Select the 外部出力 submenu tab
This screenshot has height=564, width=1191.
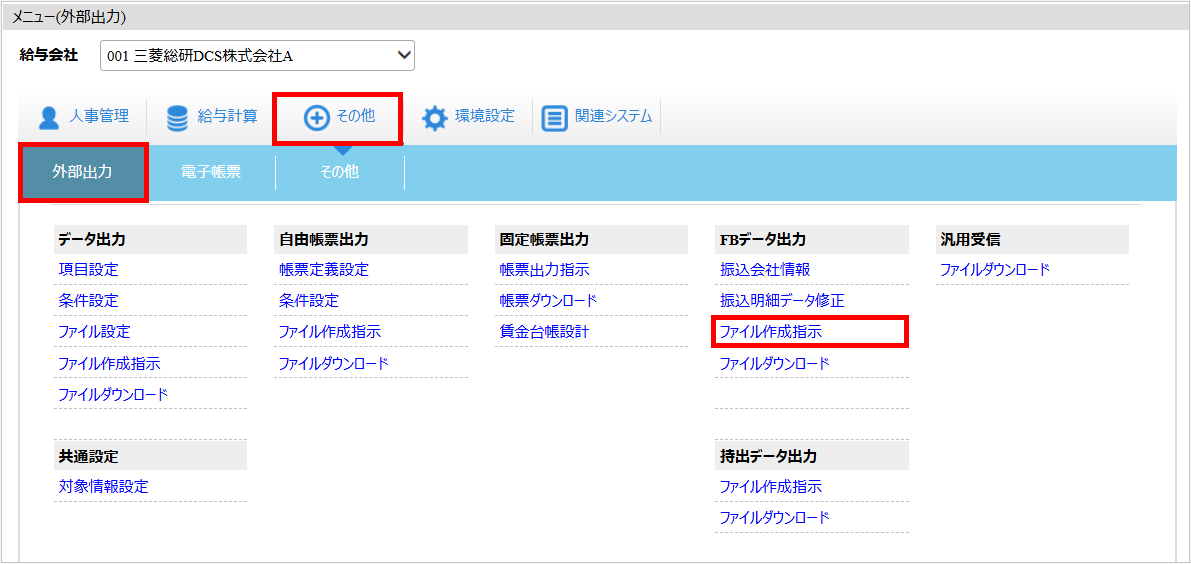(83, 172)
